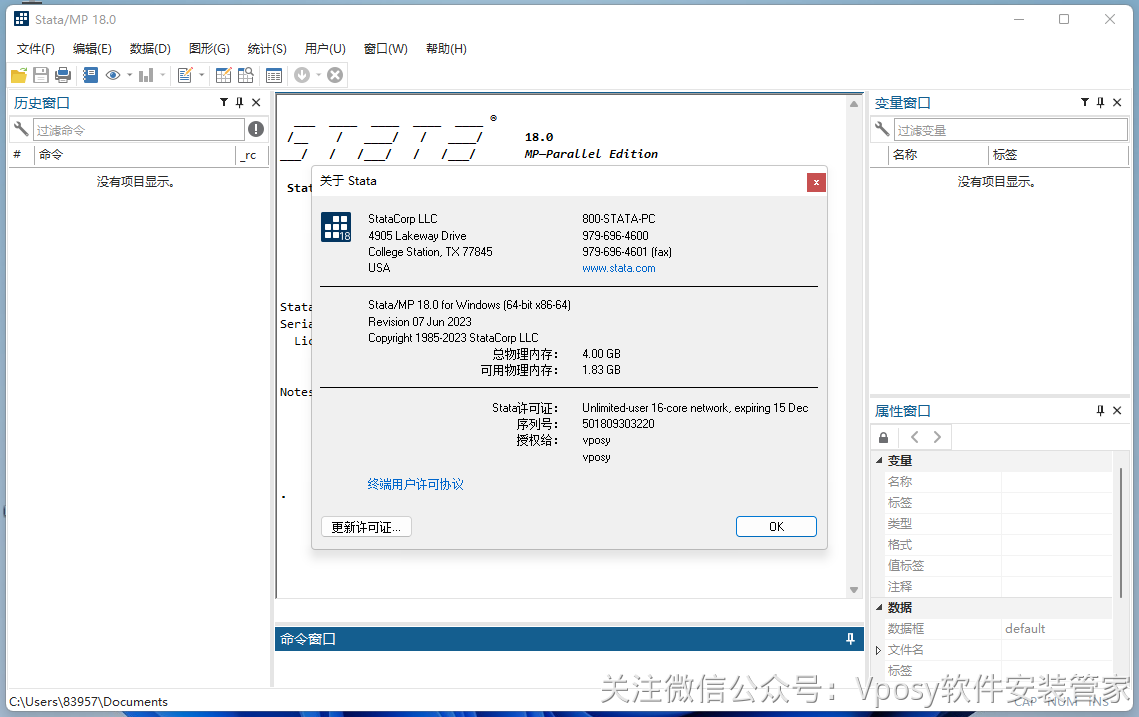
Task: Open the Do-file Editor dropdown arrow
Action: 202,75
